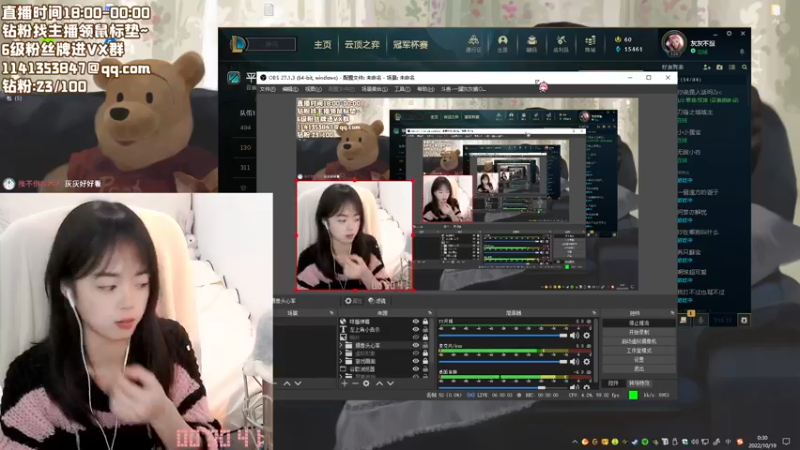Move selected source up
The image size is (800, 450).
click(x=380, y=383)
